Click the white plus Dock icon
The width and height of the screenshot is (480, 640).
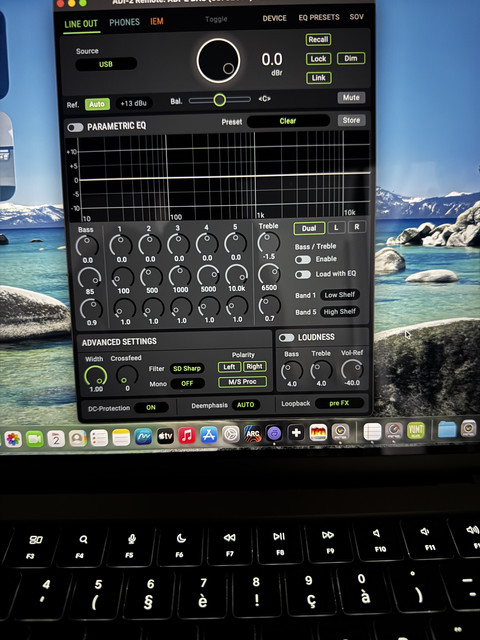pos(296,433)
